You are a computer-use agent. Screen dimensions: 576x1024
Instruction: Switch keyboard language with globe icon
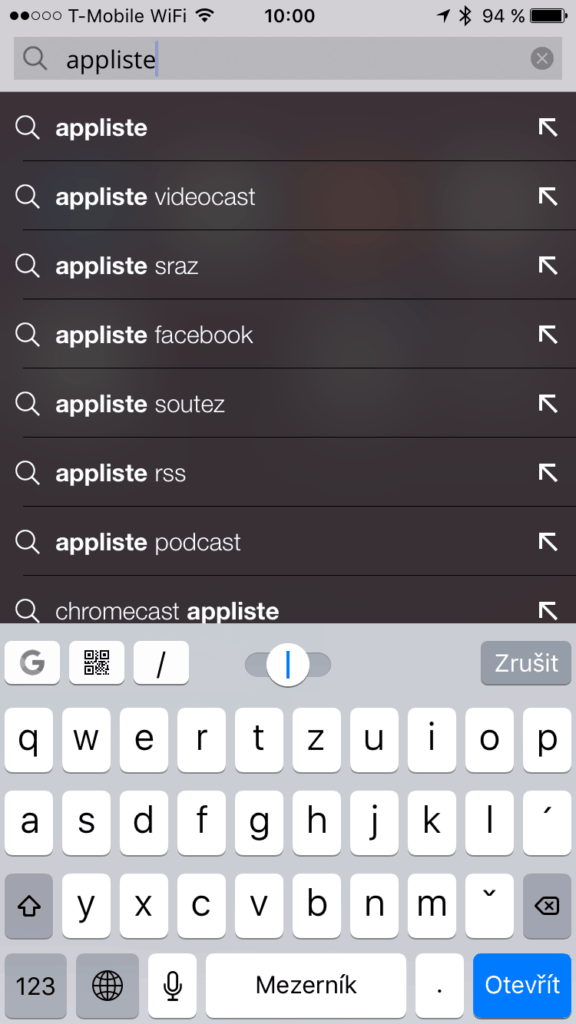(x=107, y=985)
